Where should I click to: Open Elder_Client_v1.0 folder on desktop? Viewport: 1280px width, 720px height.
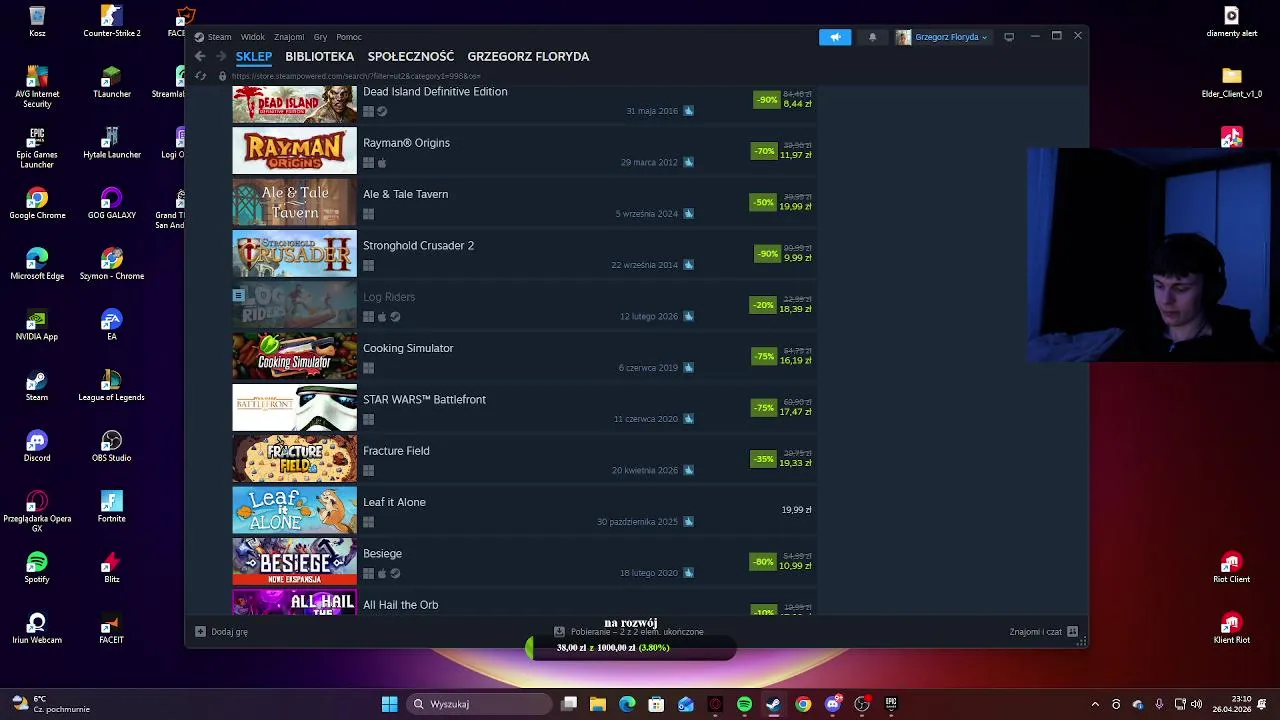click(x=1231, y=82)
